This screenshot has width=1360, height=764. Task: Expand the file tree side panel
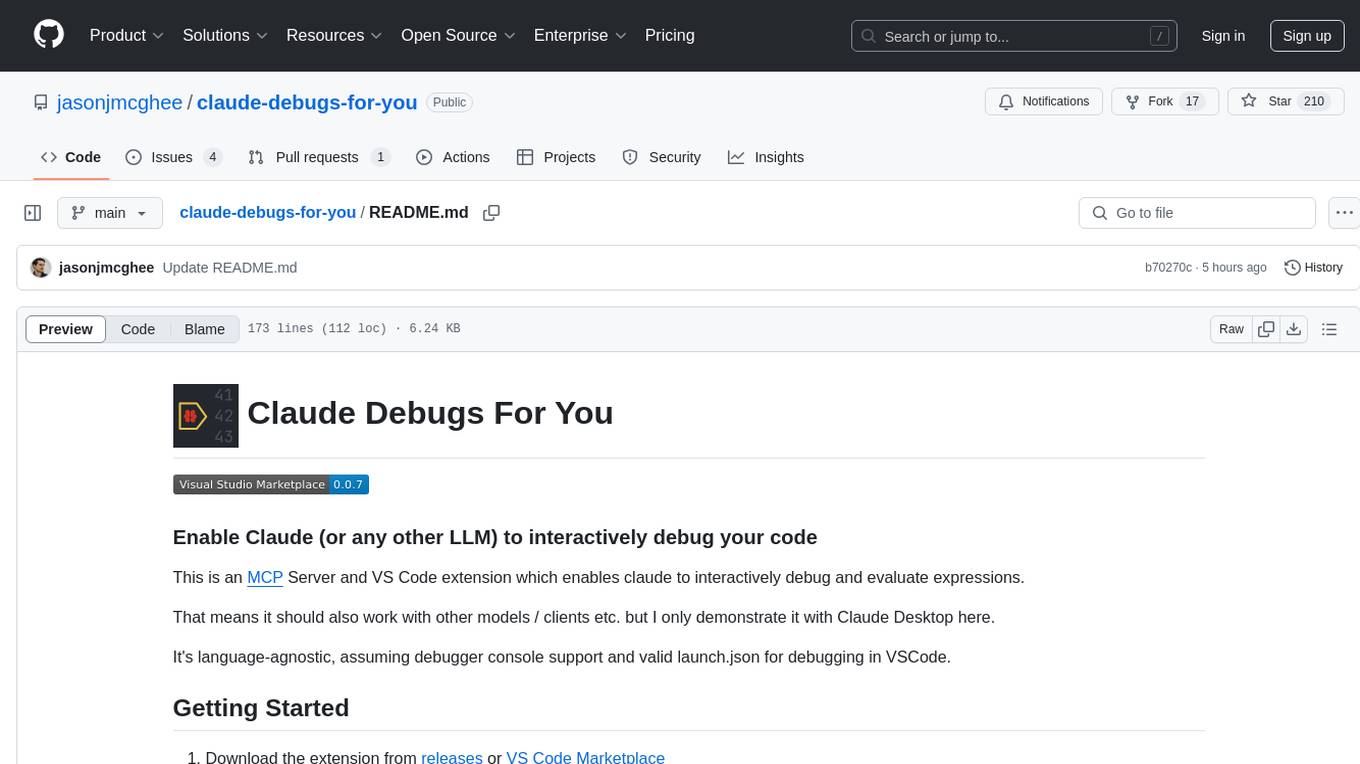(x=33, y=213)
